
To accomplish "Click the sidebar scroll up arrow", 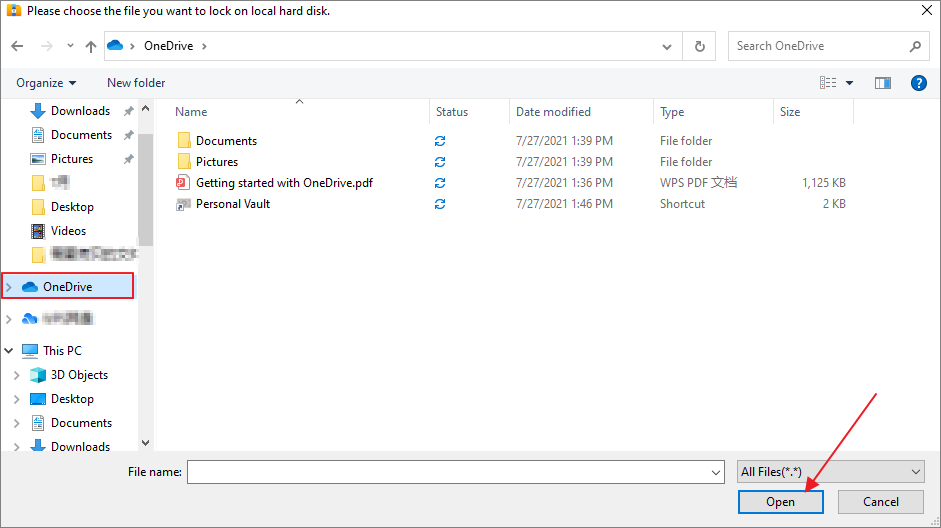I will click(x=145, y=109).
